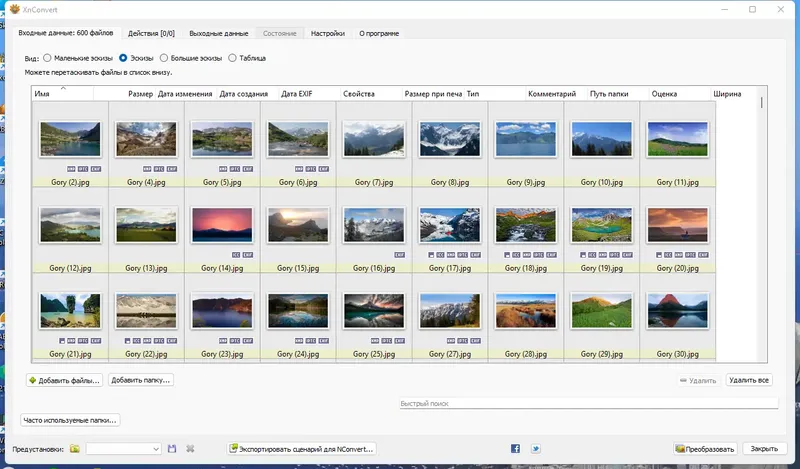This screenshot has width=800, height=469.
Task: Delete preset with the X icon
Action: [190, 449]
